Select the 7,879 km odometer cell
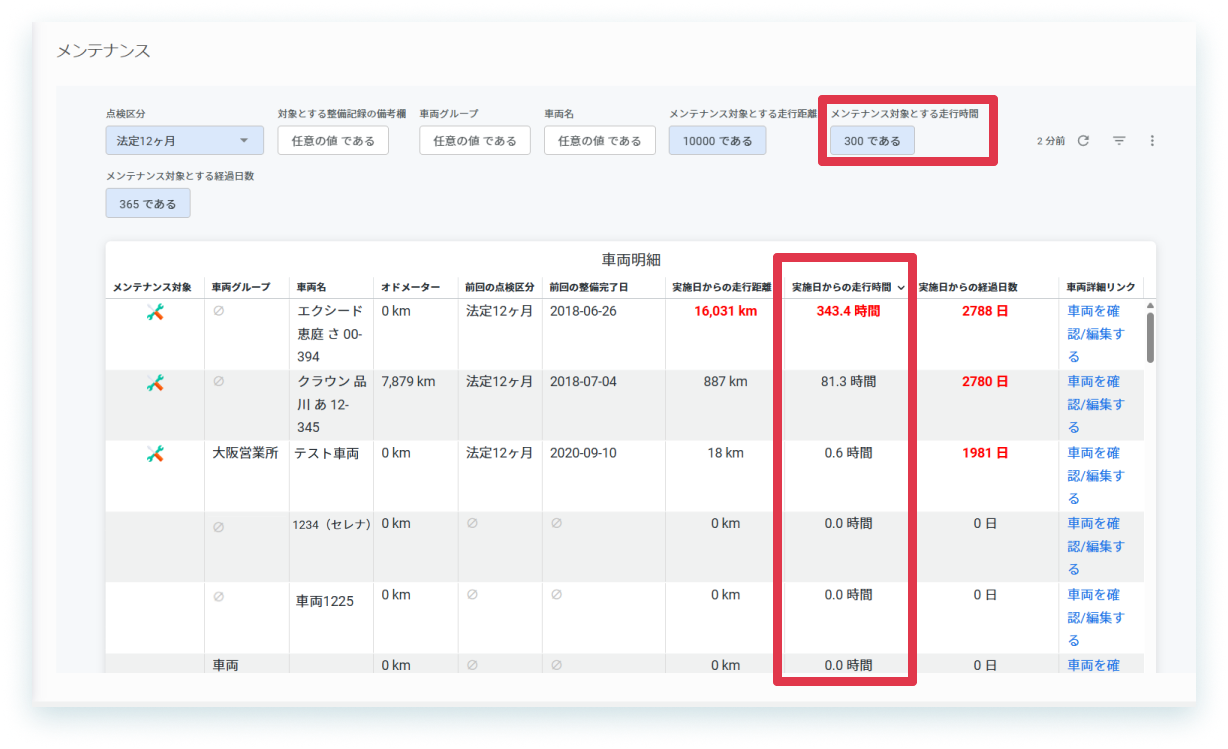This screenshot has height=749, width=1228. click(x=408, y=381)
